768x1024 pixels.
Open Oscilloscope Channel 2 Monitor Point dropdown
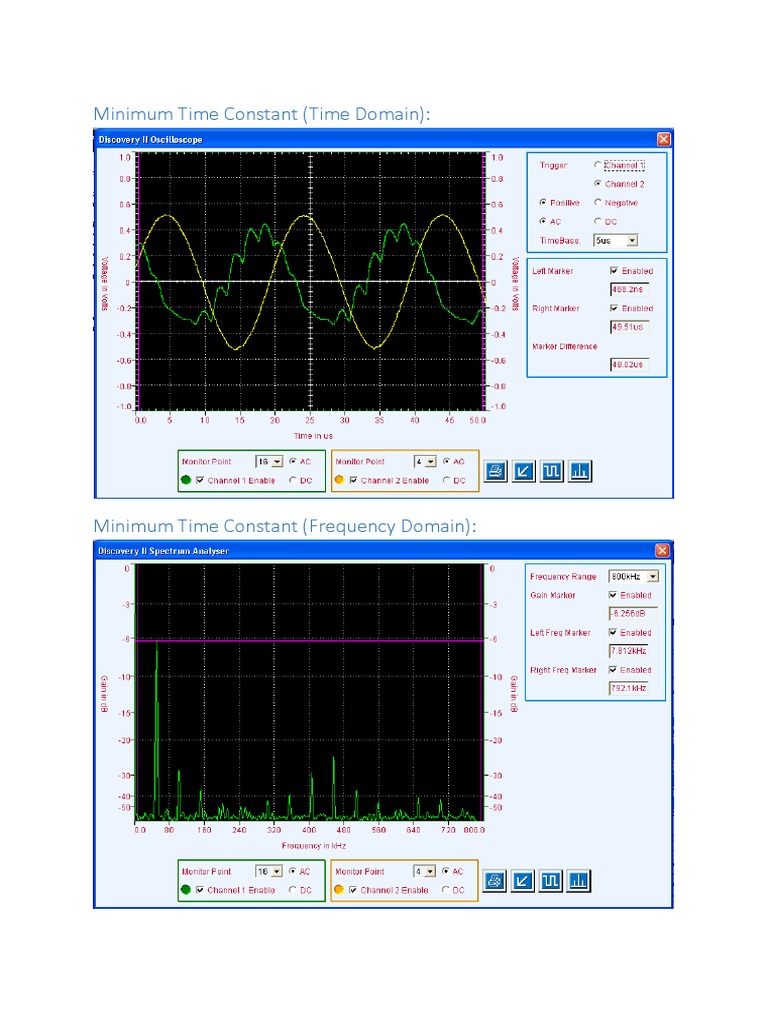coord(430,462)
